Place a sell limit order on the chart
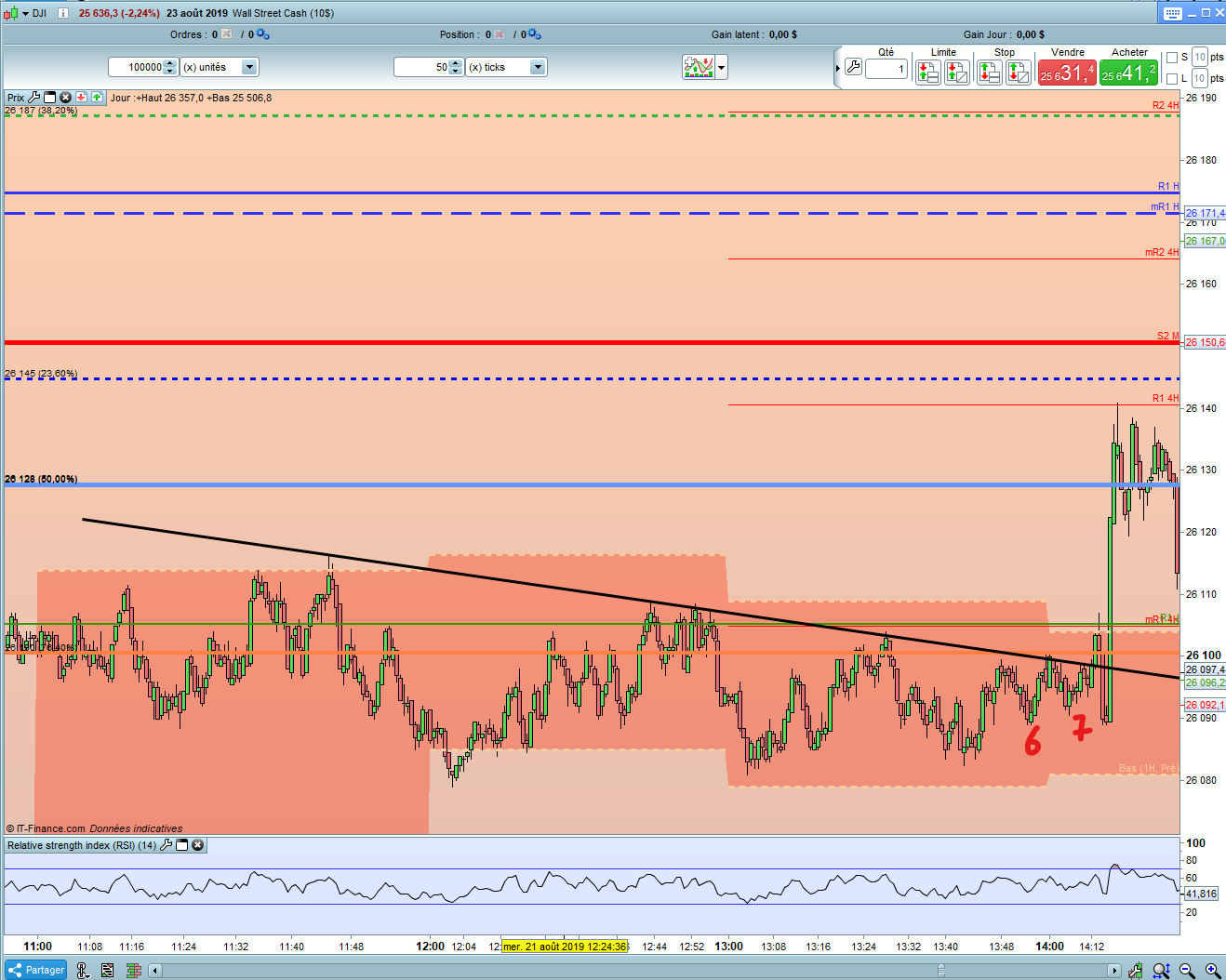Image resolution: width=1226 pixels, height=980 pixels. (927, 72)
